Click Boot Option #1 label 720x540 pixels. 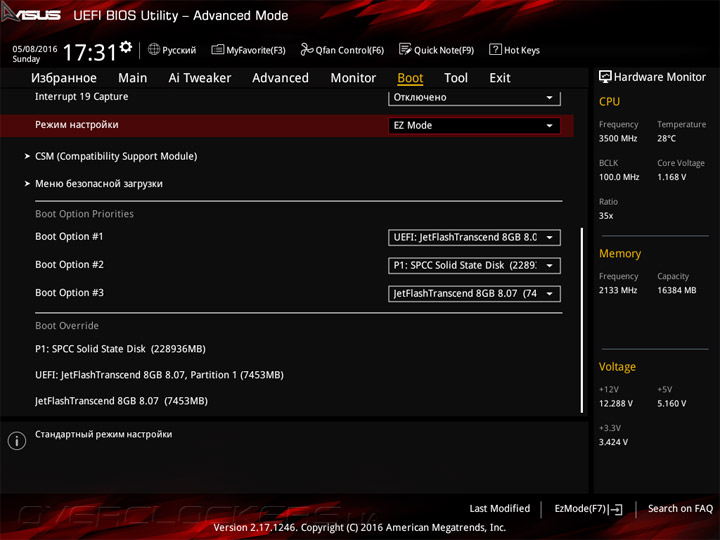(69, 236)
